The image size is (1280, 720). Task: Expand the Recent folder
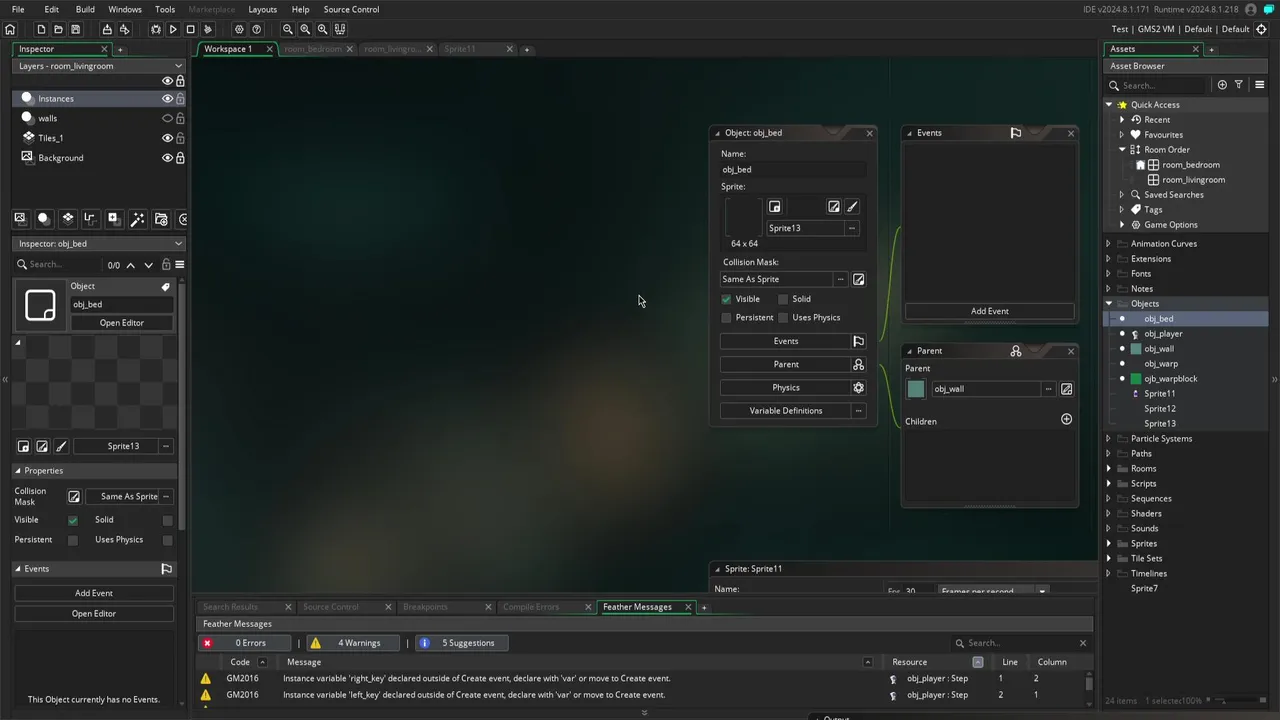click(x=1122, y=119)
